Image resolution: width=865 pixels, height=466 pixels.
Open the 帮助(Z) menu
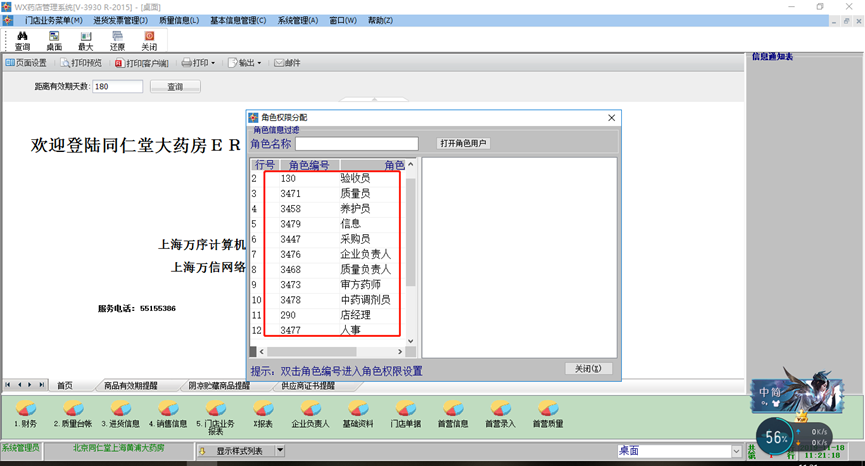380,20
